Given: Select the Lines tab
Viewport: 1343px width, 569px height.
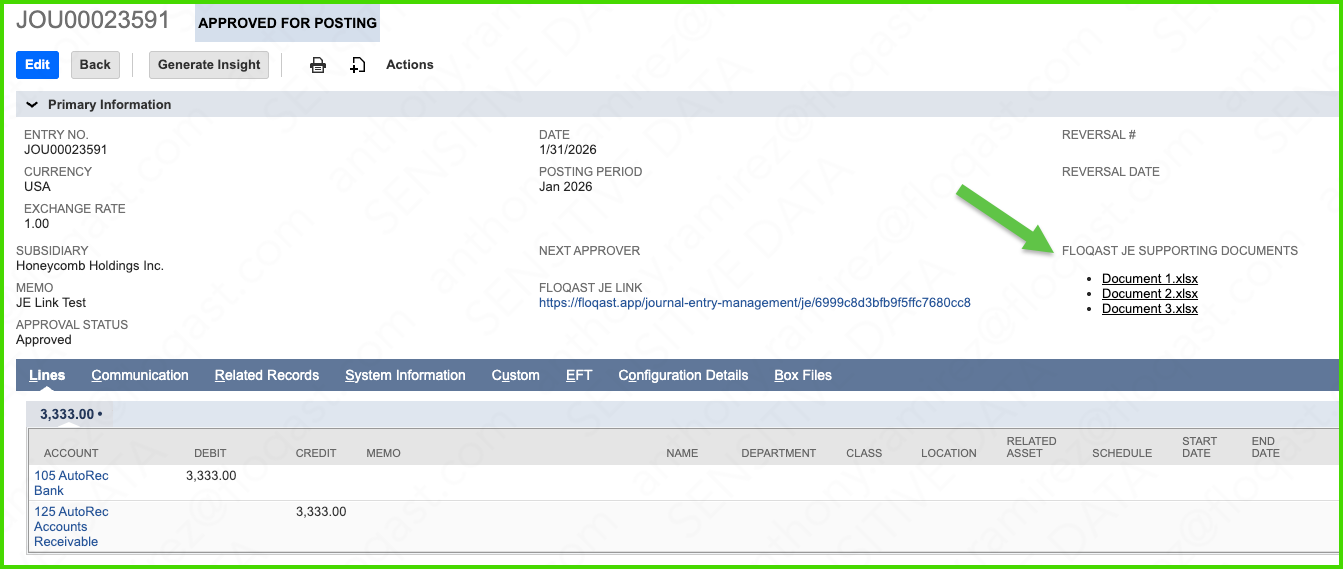Looking at the screenshot, I should click(x=47, y=376).
